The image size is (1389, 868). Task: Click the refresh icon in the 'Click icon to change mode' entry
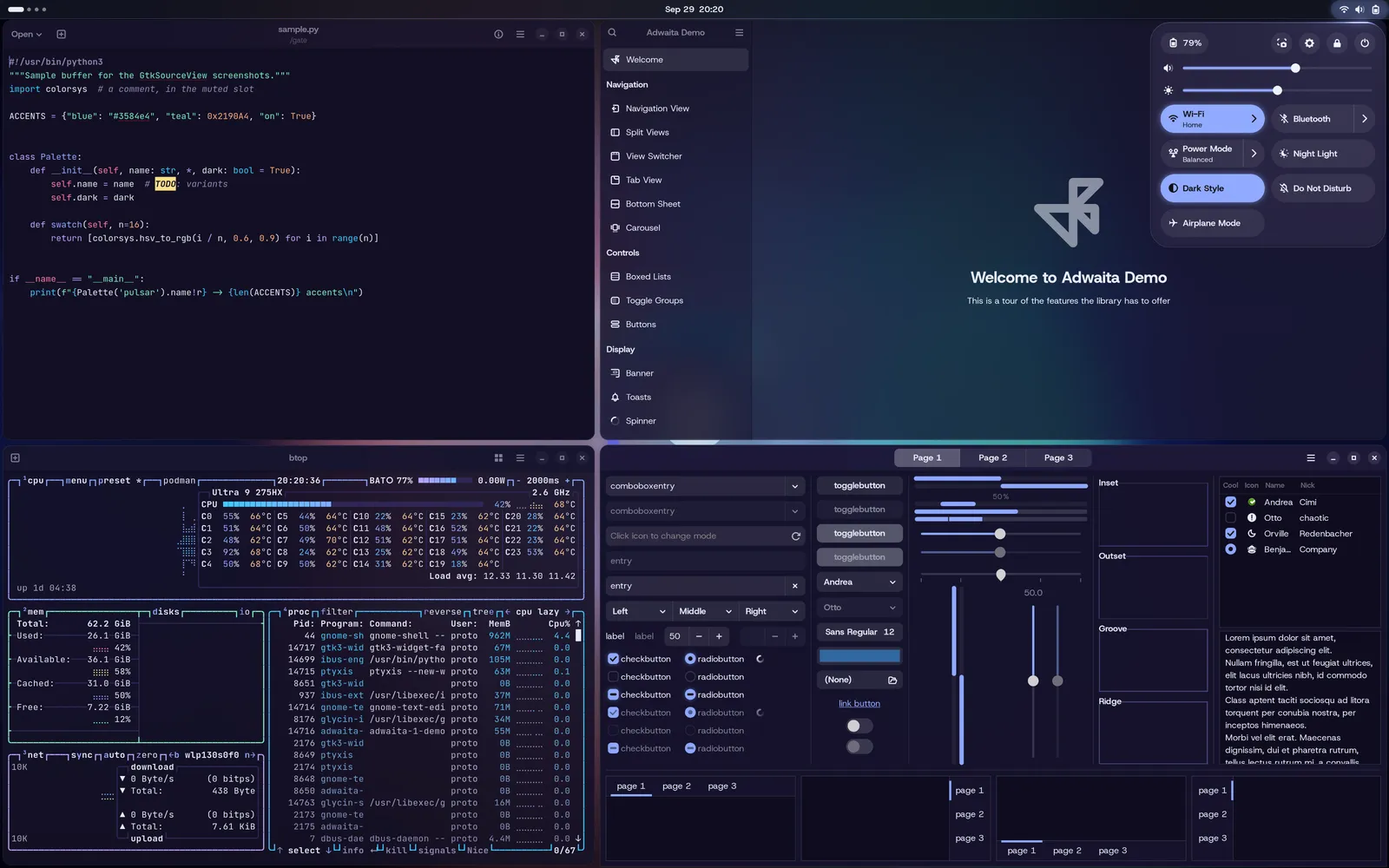coord(795,536)
